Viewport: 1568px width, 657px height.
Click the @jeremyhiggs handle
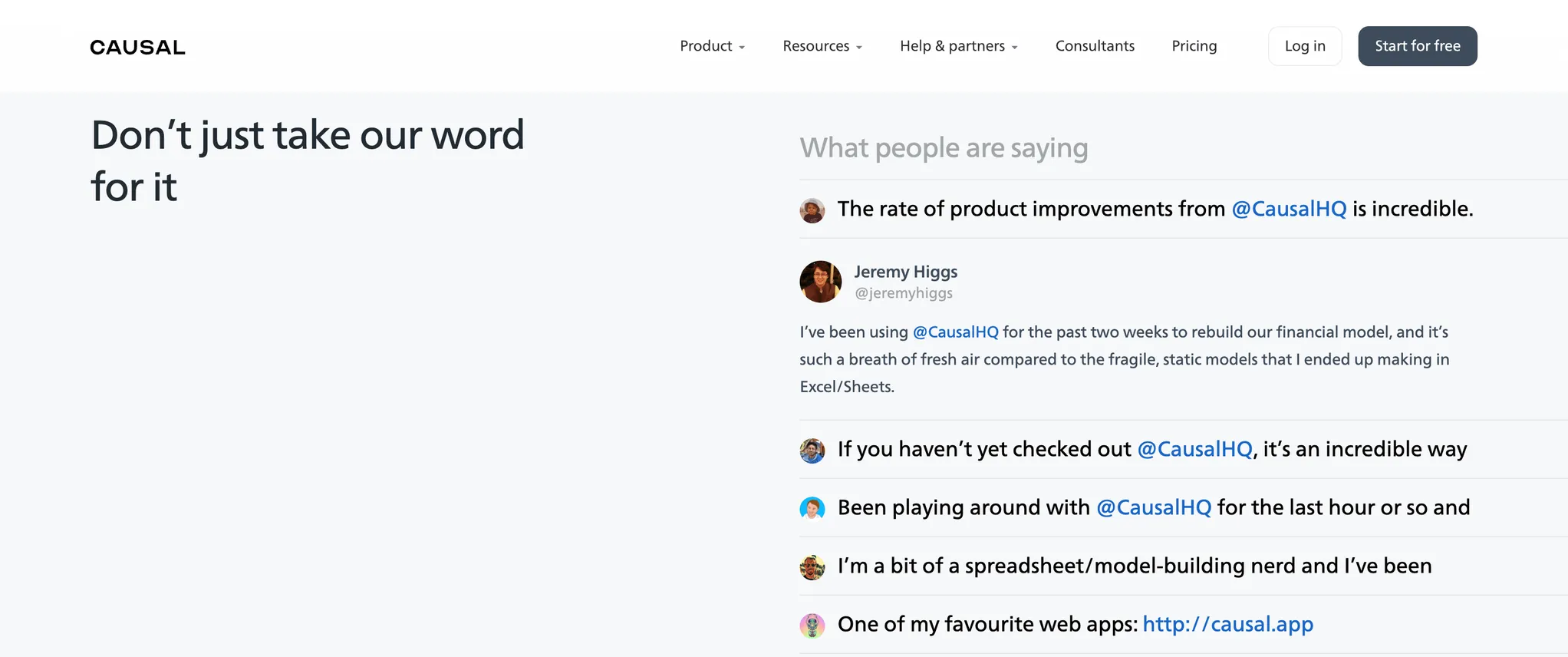904,293
